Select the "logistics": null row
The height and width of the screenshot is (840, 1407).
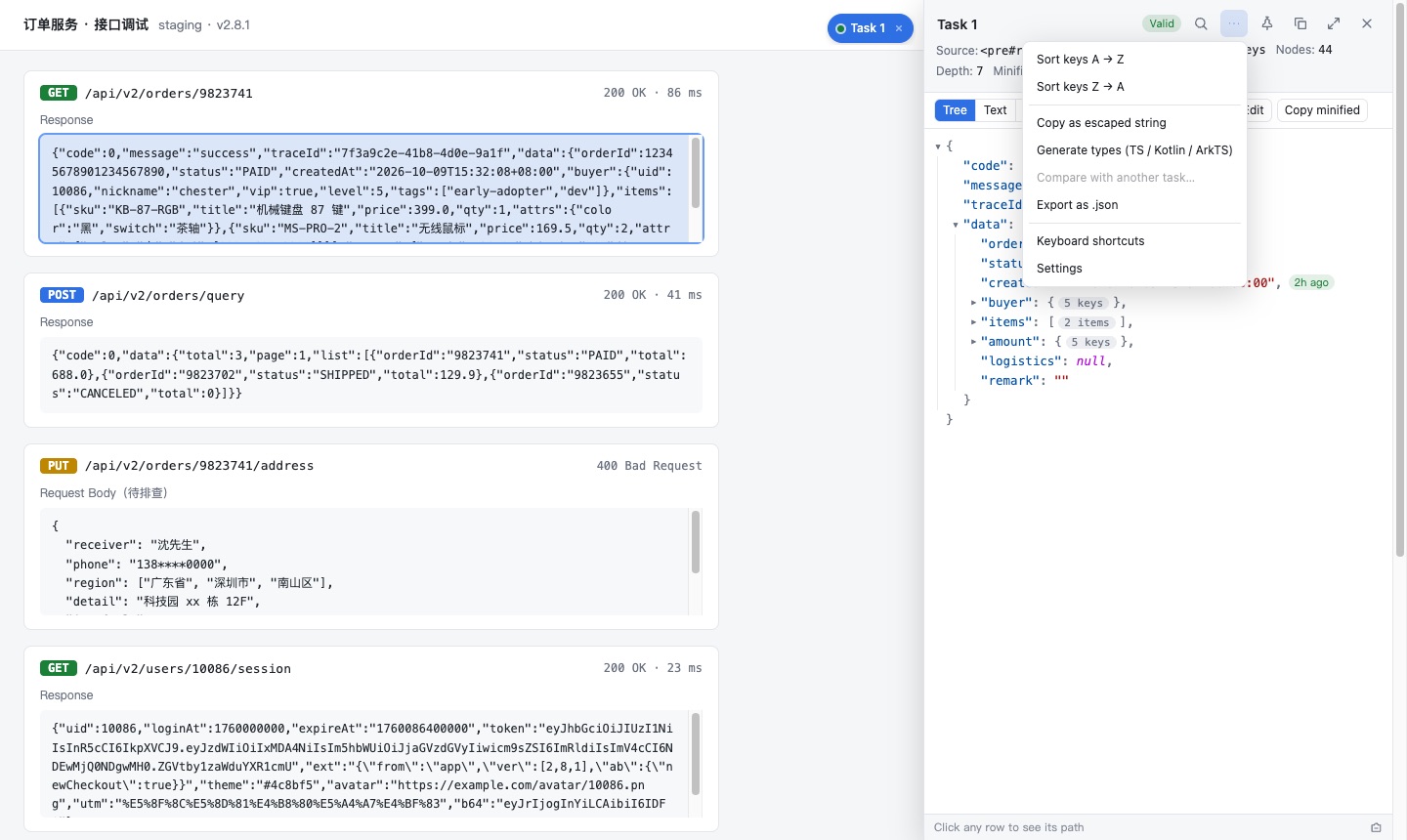click(1159, 361)
